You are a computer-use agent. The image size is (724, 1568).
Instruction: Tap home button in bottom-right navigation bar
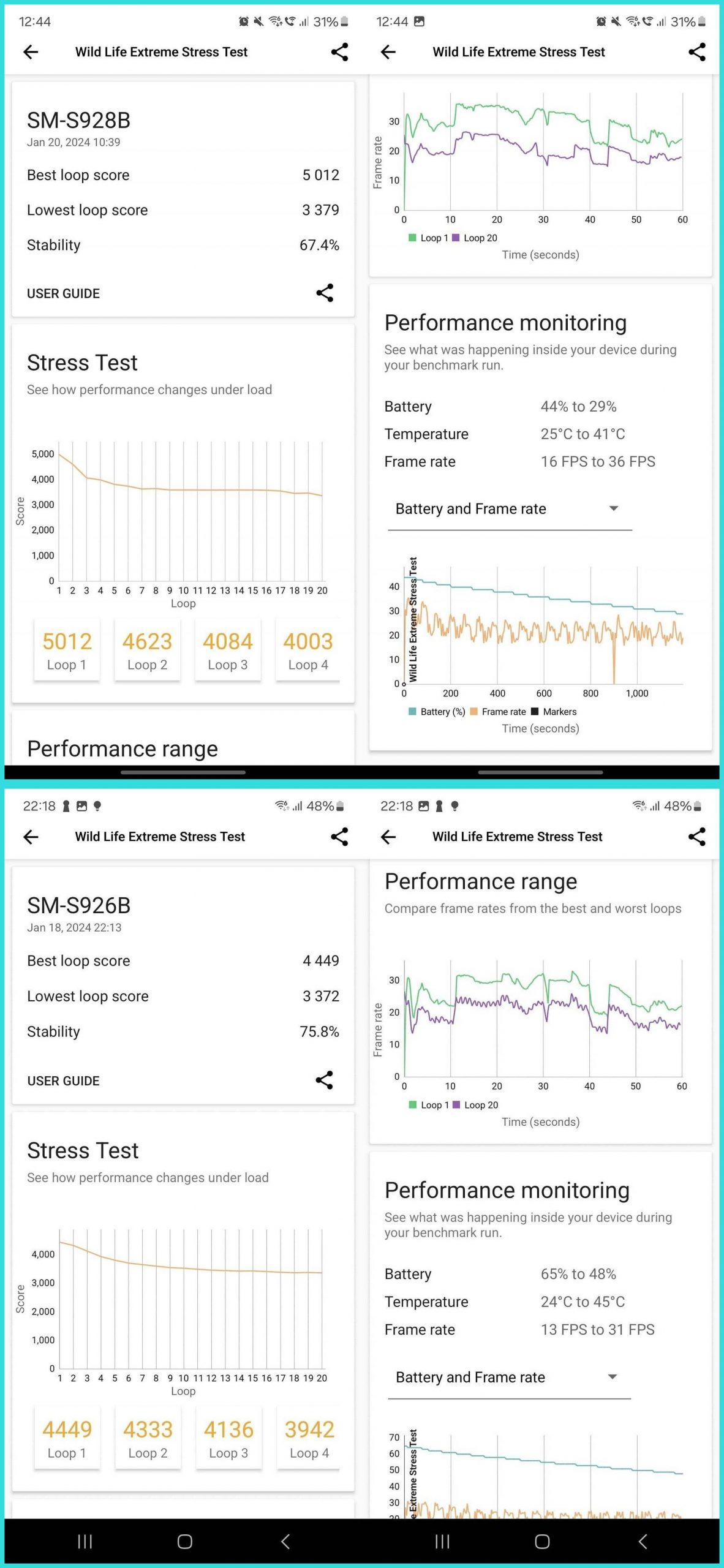pyautogui.click(x=542, y=1542)
